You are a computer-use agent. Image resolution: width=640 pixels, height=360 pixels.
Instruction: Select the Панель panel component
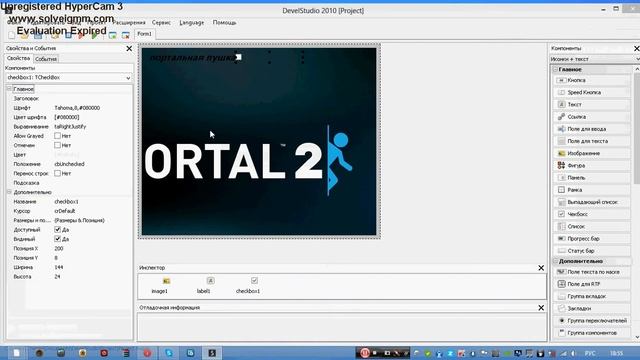pyautogui.click(x=591, y=178)
